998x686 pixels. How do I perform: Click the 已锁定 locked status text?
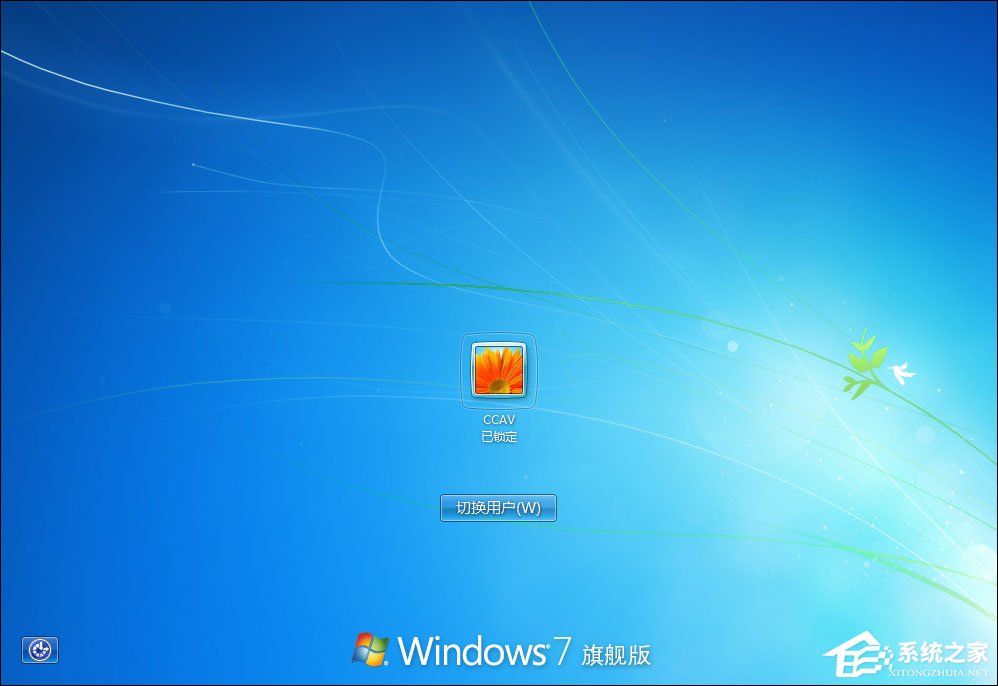point(501,434)
